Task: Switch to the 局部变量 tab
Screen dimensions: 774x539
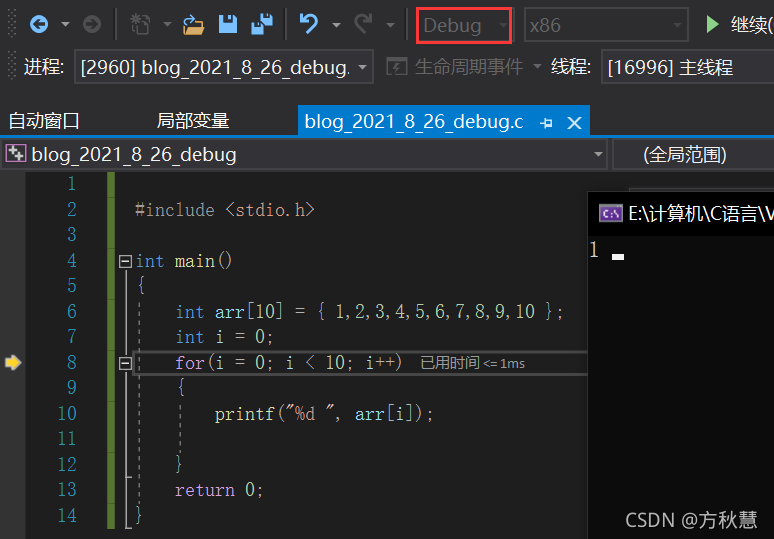Action: (x=193, y=121)
